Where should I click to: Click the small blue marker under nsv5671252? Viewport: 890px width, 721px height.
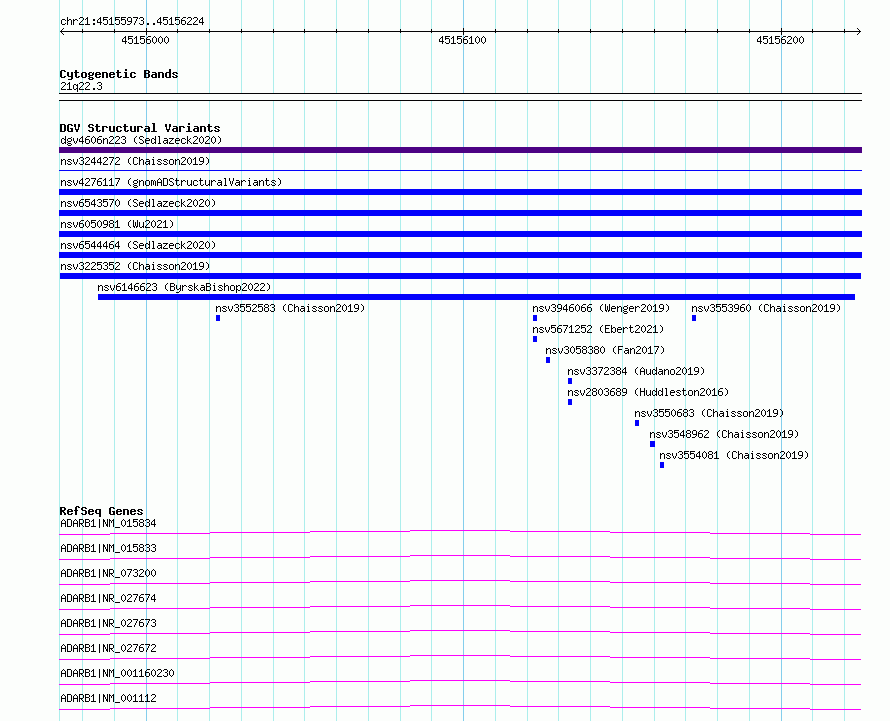pos(535,339)
